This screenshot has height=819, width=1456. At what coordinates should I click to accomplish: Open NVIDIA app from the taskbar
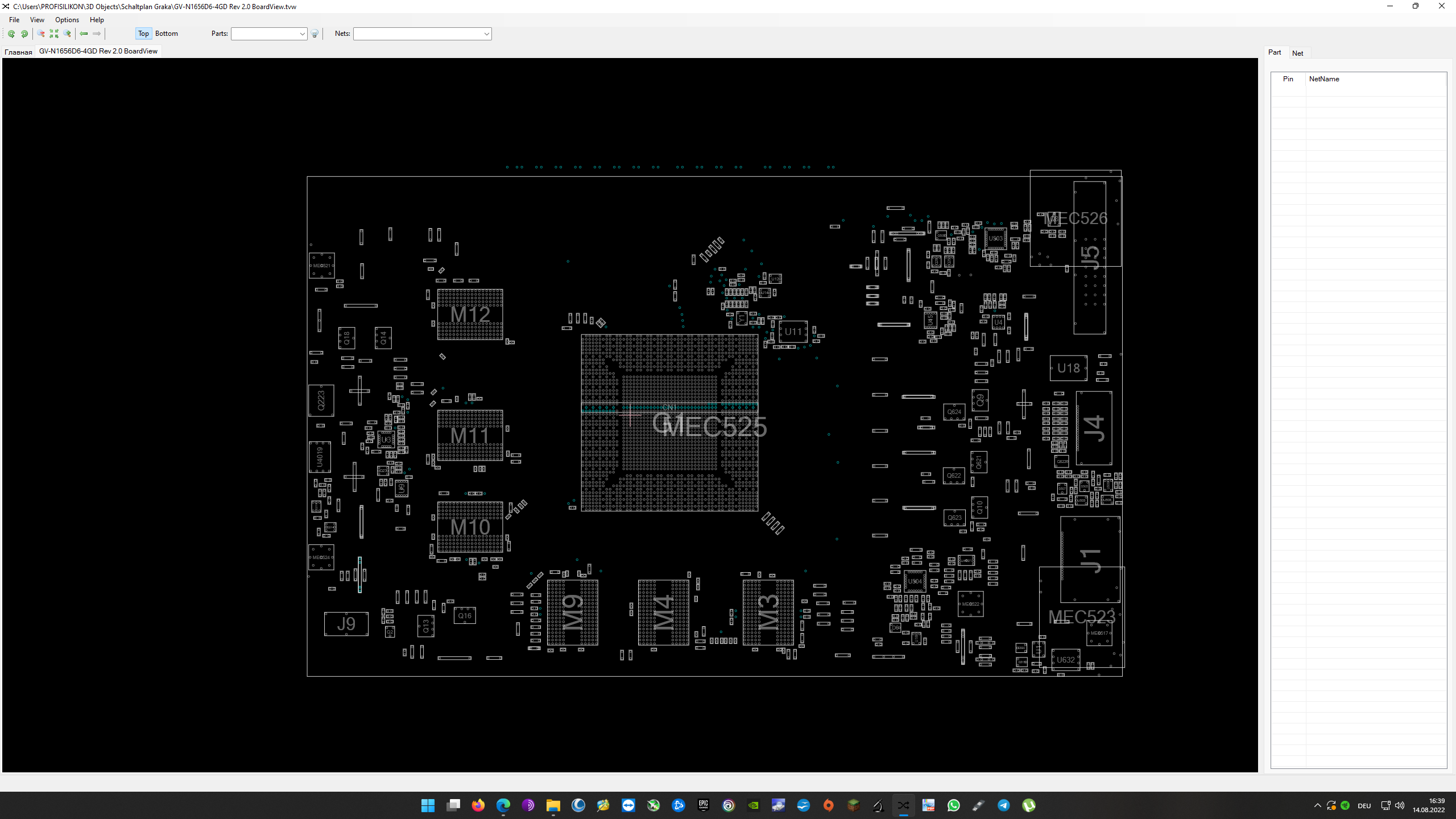click(753, 805)
